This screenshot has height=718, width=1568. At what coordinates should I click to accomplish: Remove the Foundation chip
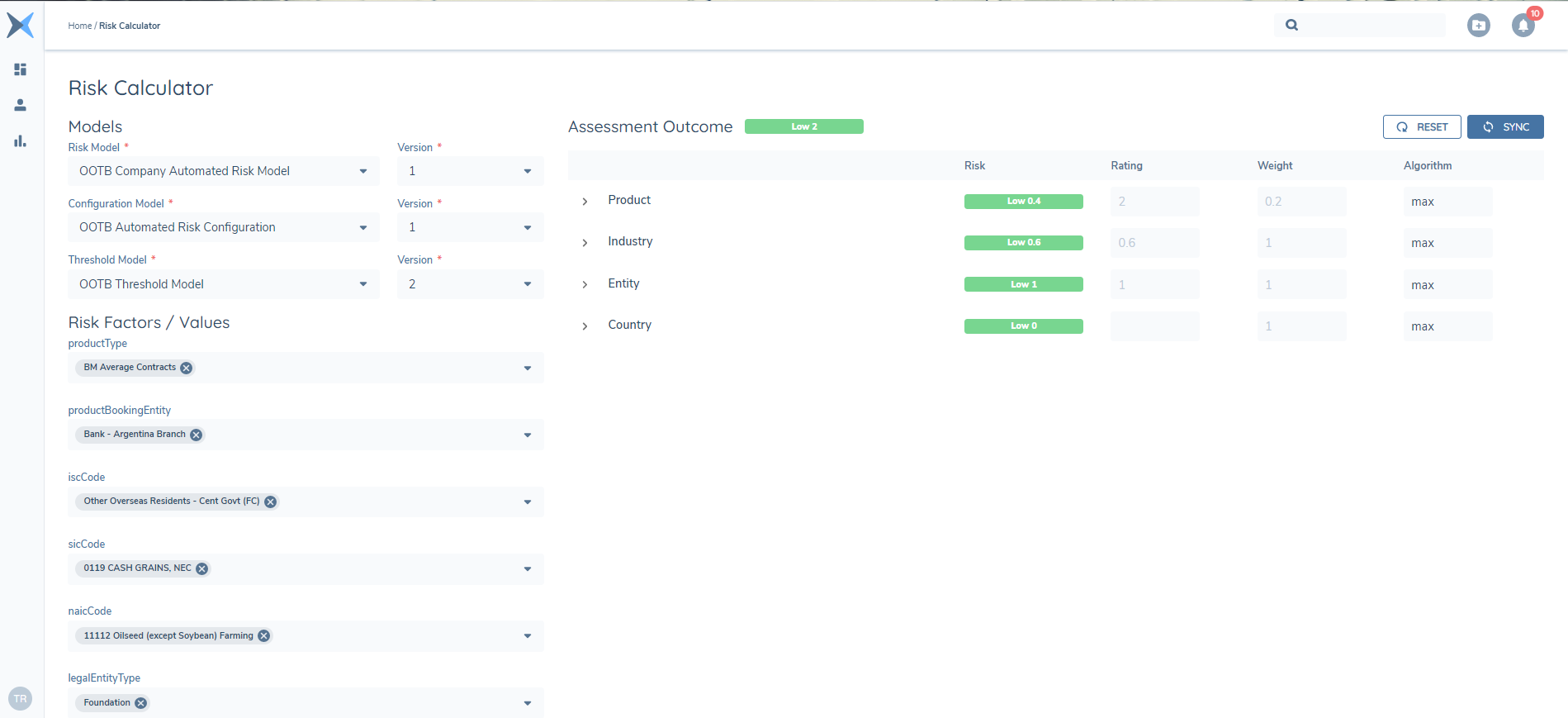click(x=141, y=703)
